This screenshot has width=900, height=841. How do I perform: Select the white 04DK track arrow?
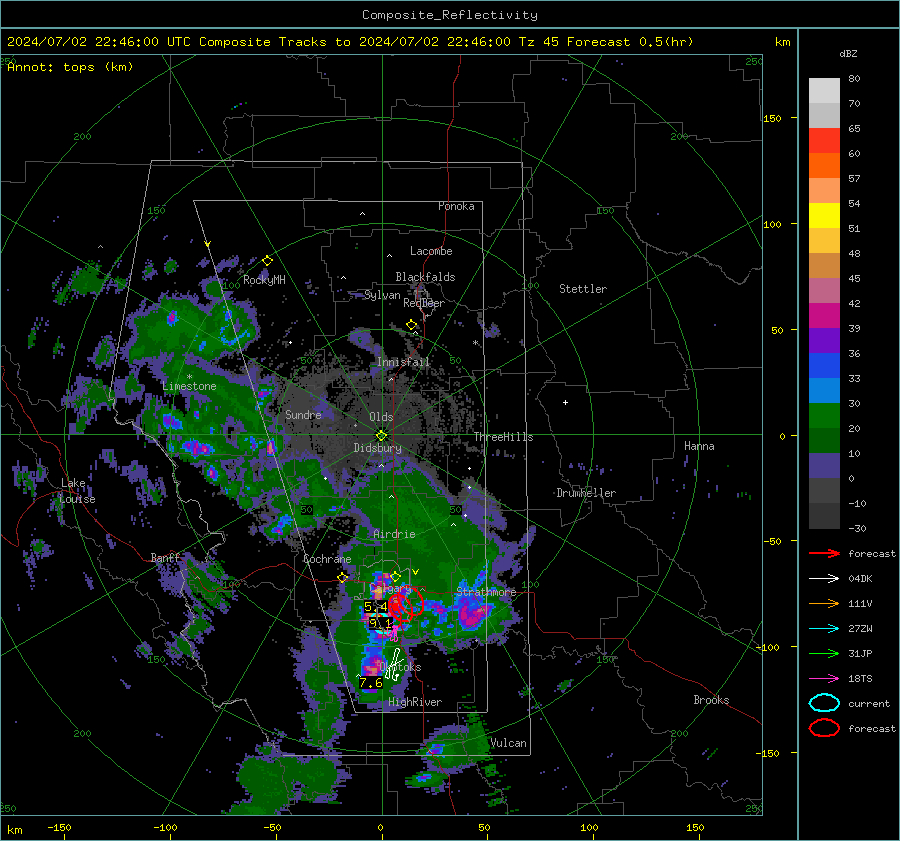pyautogui.click(x=824, y=579)
